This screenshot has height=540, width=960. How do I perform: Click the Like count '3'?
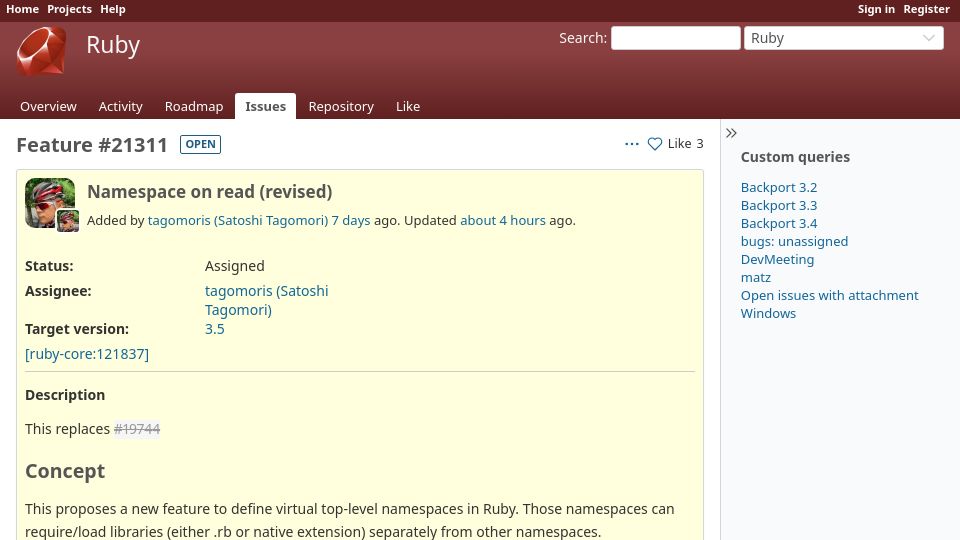[x=699, y=144]
